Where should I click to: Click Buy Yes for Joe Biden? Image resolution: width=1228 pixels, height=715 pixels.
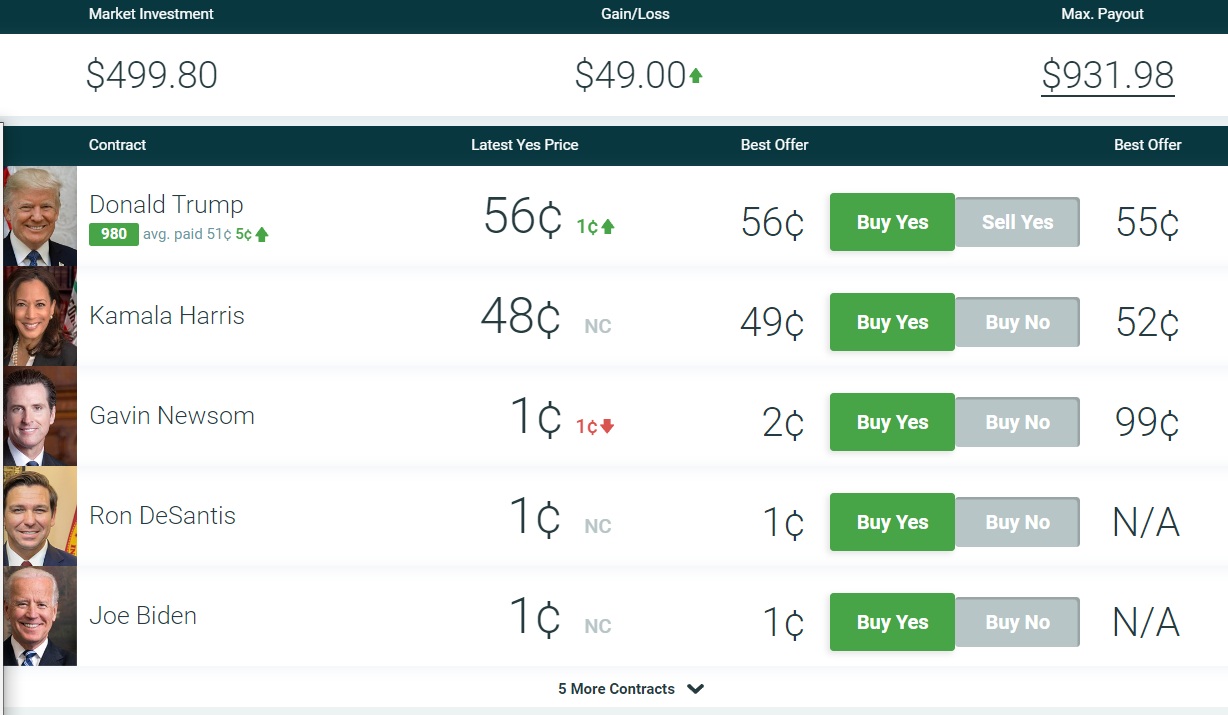click(892, 622)
